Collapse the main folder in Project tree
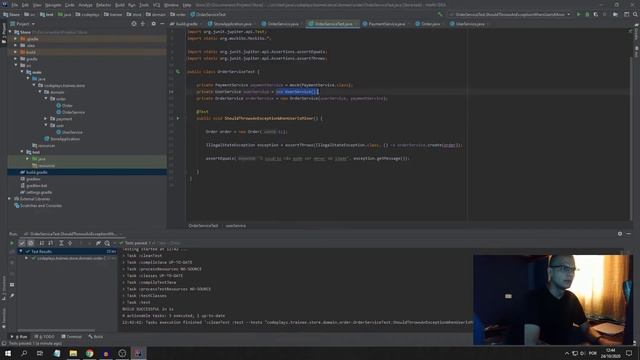640x360 pixels. 22,72
